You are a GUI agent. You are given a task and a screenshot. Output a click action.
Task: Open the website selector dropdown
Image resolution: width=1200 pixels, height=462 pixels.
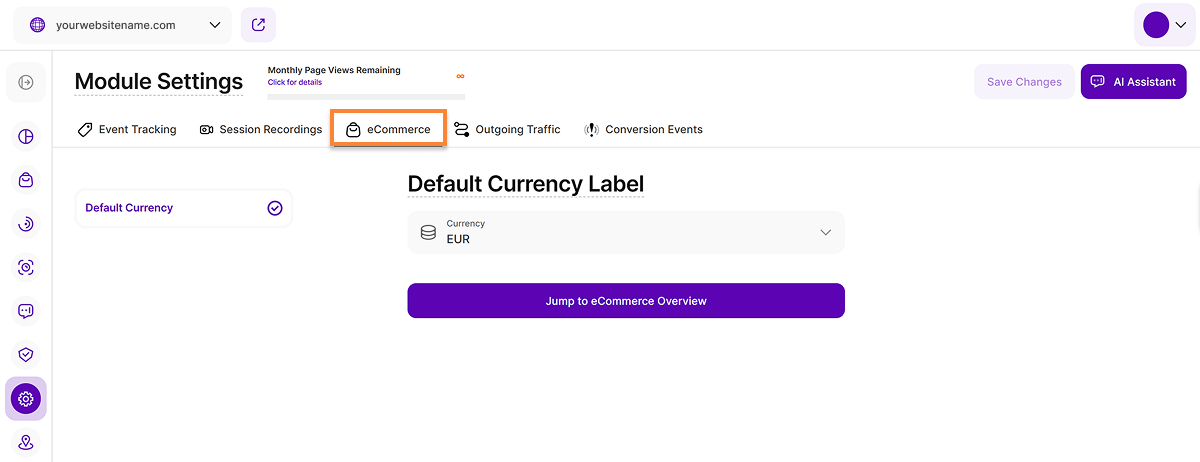pyautogui.click(x=125, y=25)
